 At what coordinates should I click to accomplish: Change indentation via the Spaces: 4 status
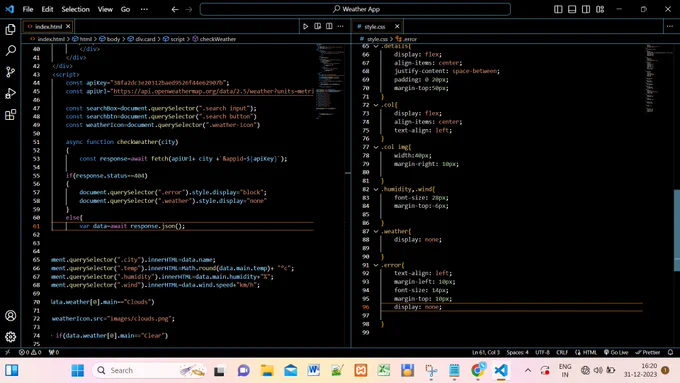tap(517, 352)
